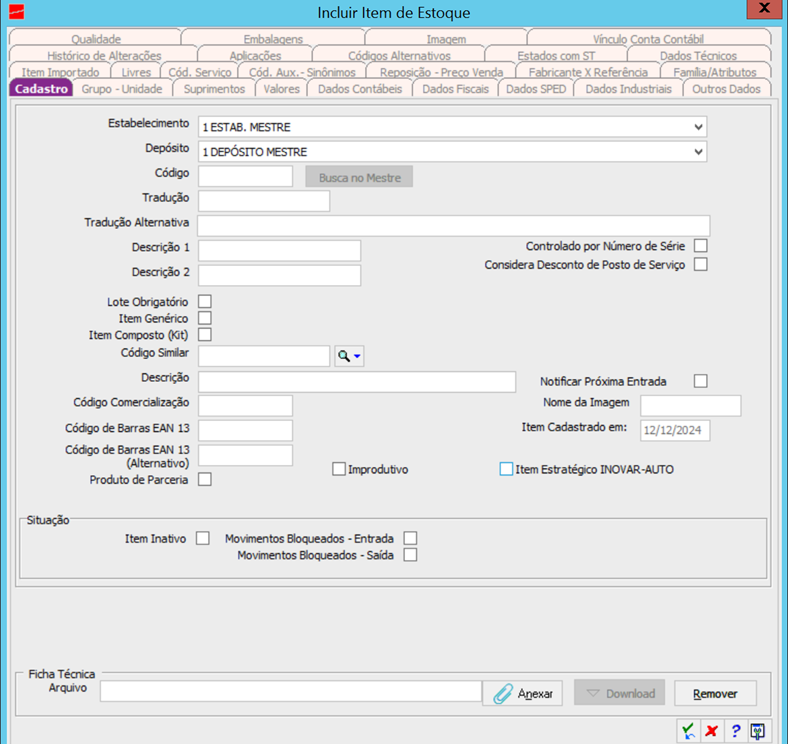Click the red X cancel icon

[x=711, y=731]
